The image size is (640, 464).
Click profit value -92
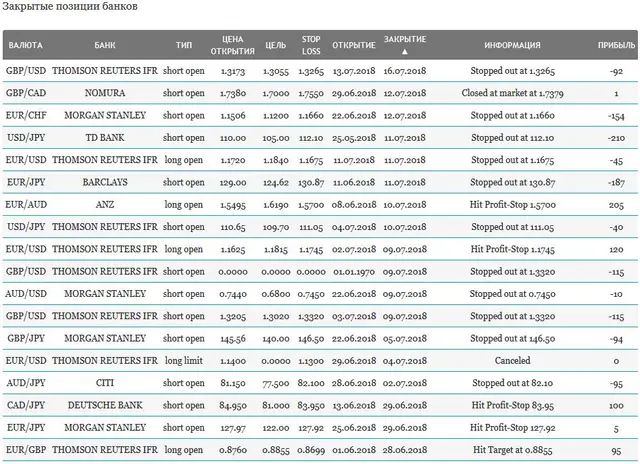616,71
